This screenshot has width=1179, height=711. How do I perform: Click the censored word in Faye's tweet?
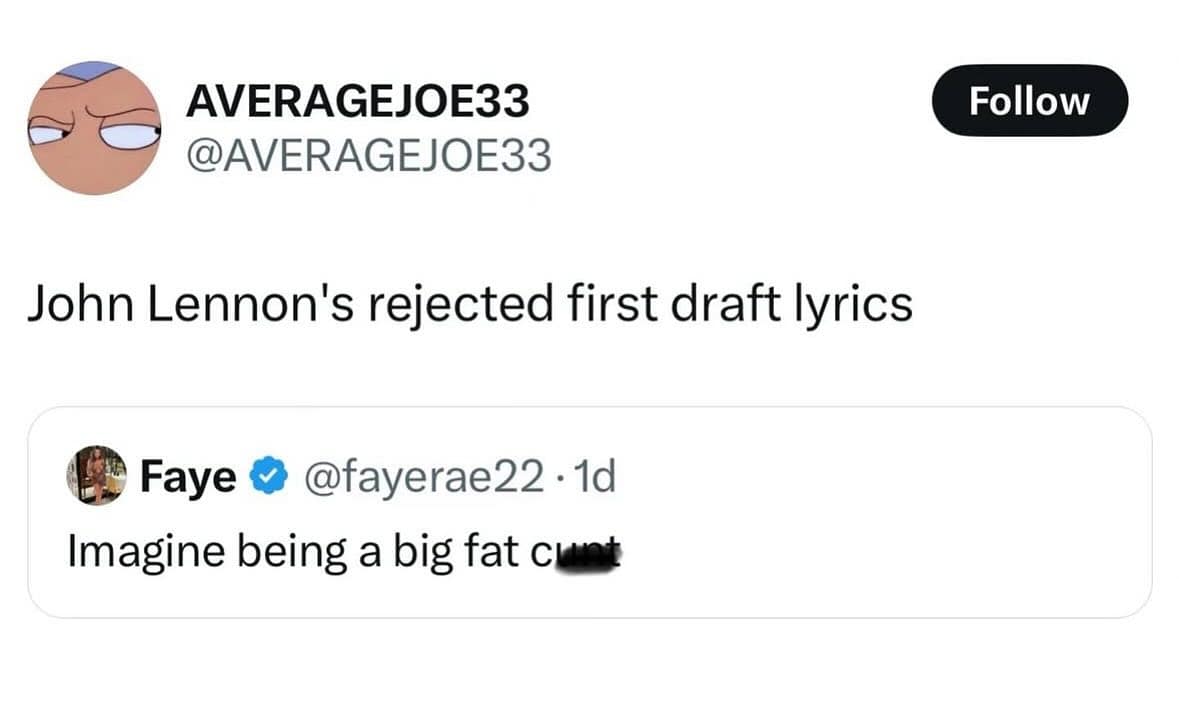(585, 551)
